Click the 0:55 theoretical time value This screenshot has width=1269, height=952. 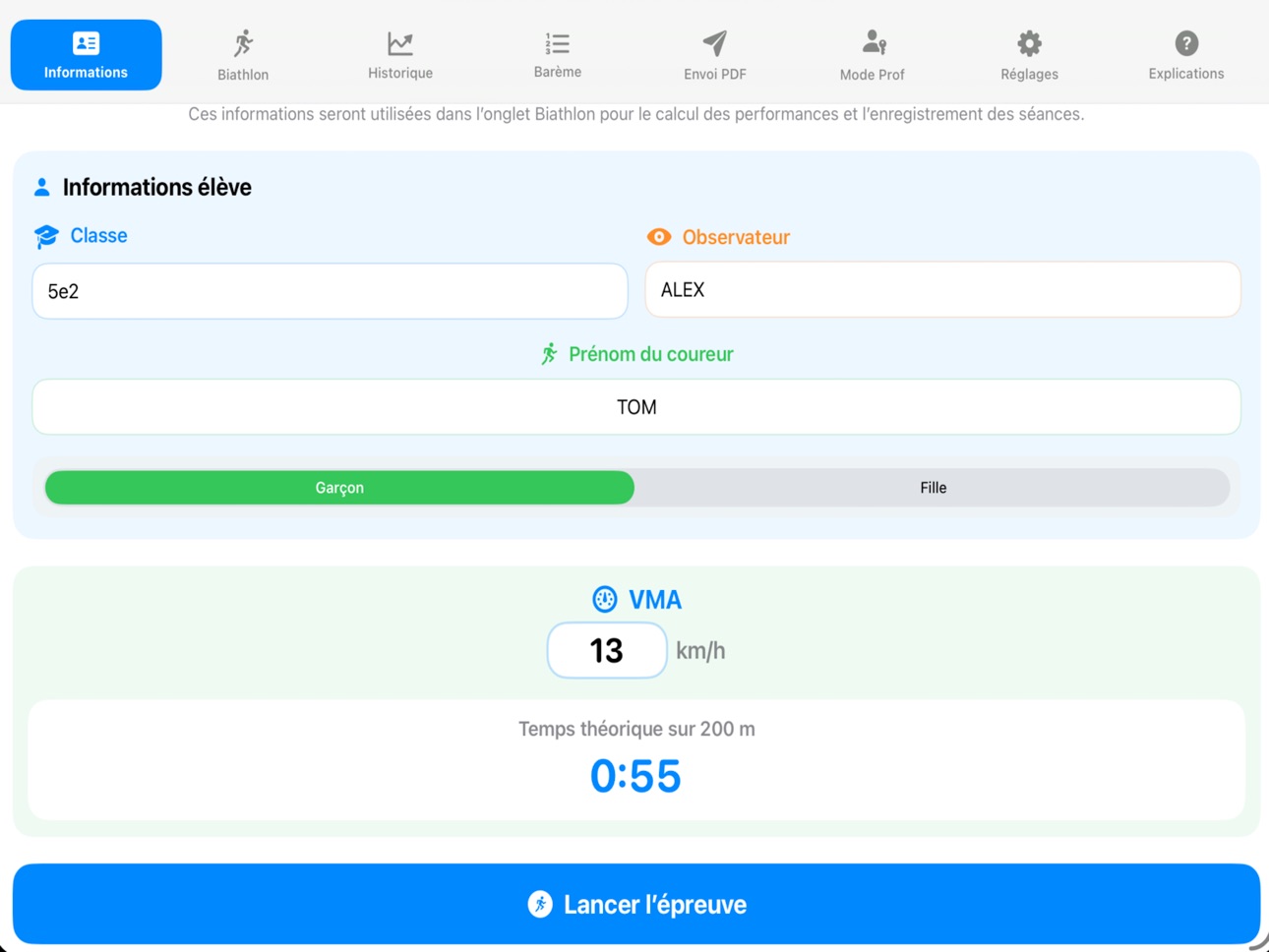(x=635, y=776)
